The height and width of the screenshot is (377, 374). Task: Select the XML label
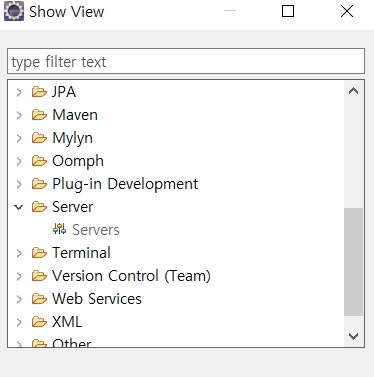67,322
